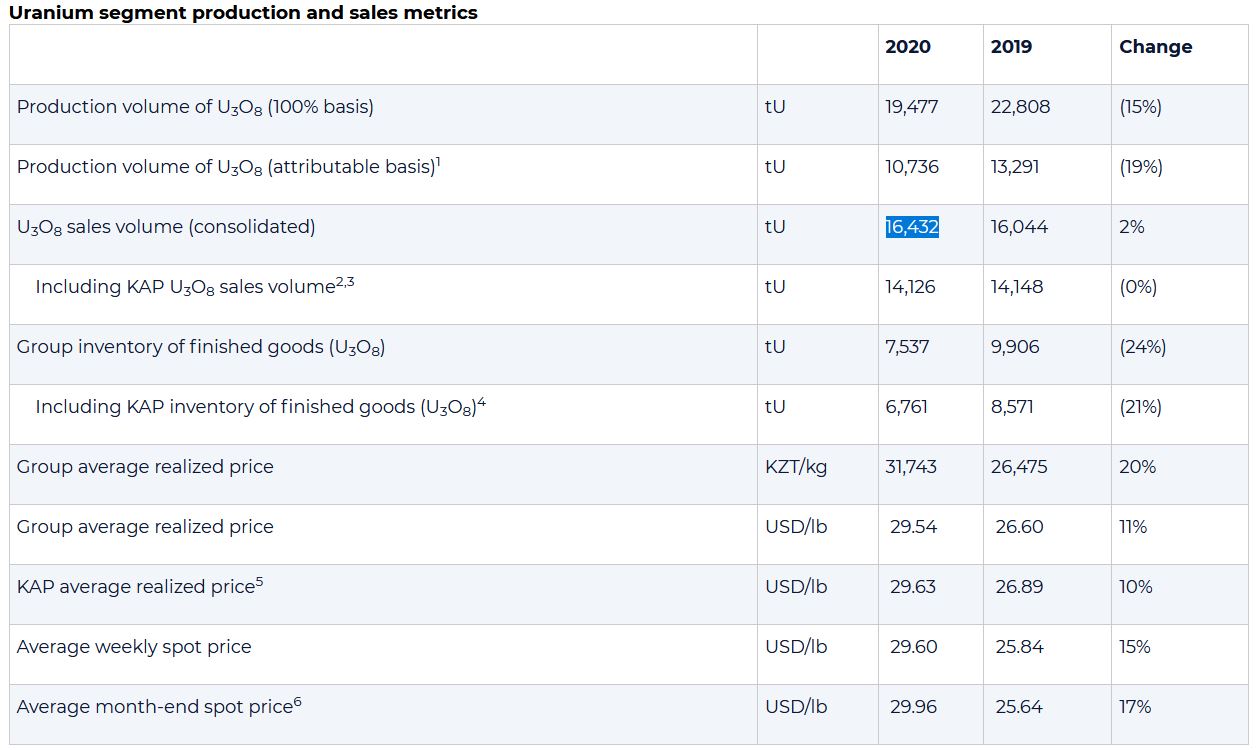Click 'Group inventory of finished goods' label
Viewport: 1259px width, 750px height.
201,347
